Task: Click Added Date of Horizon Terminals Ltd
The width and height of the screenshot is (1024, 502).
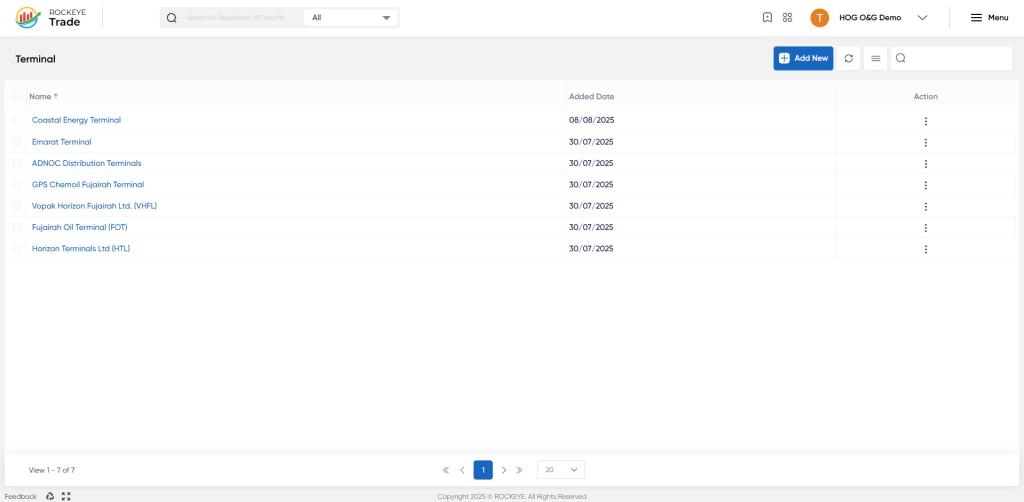Action: pos(592,249)
